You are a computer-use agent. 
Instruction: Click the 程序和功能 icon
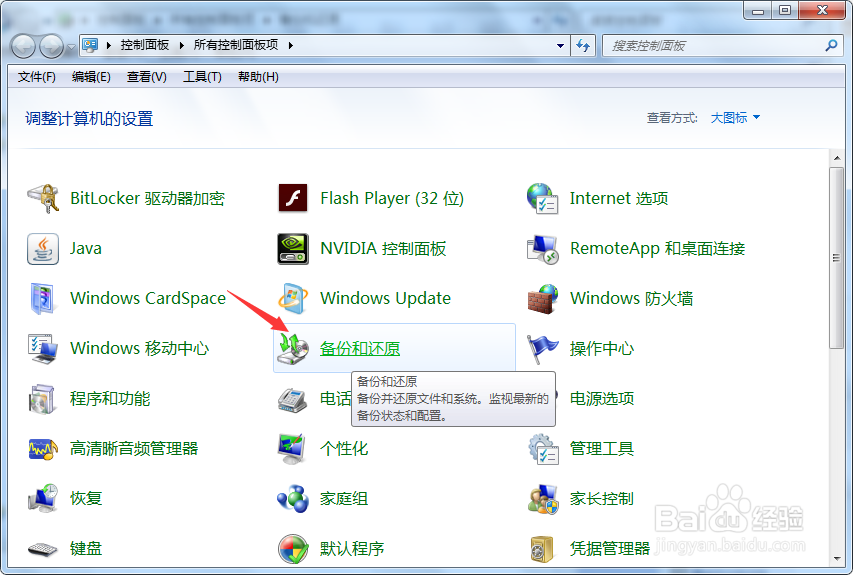click(x=43, y=399)
